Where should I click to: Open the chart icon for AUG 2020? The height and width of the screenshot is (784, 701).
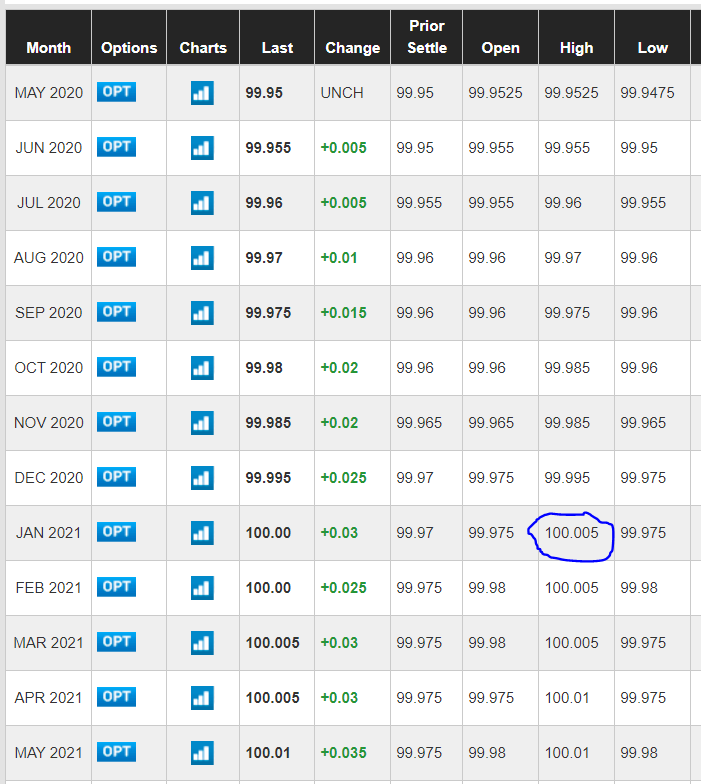pyautogui.click(x=202, y=258)
